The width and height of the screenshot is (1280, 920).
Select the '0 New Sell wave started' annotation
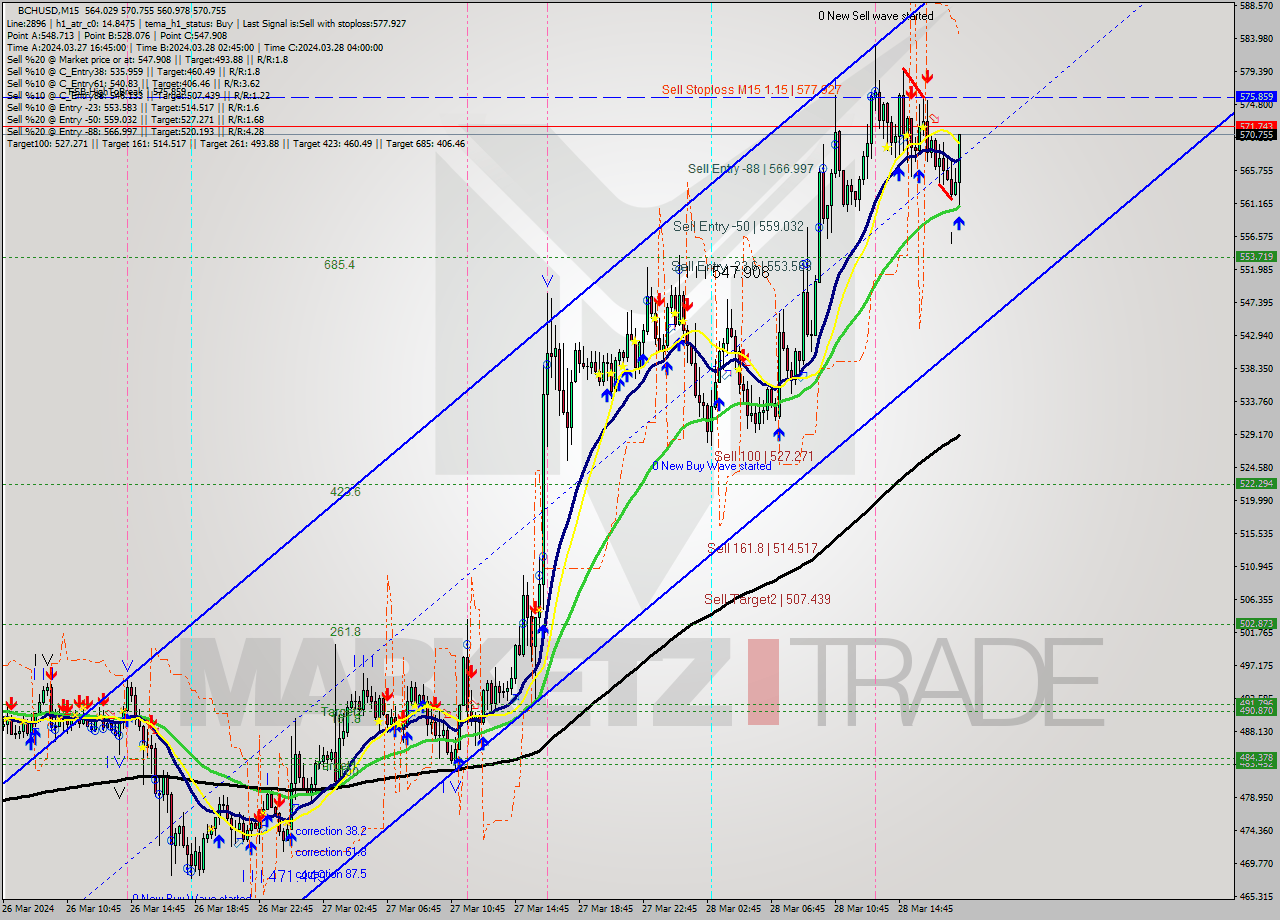click(876, 16)
